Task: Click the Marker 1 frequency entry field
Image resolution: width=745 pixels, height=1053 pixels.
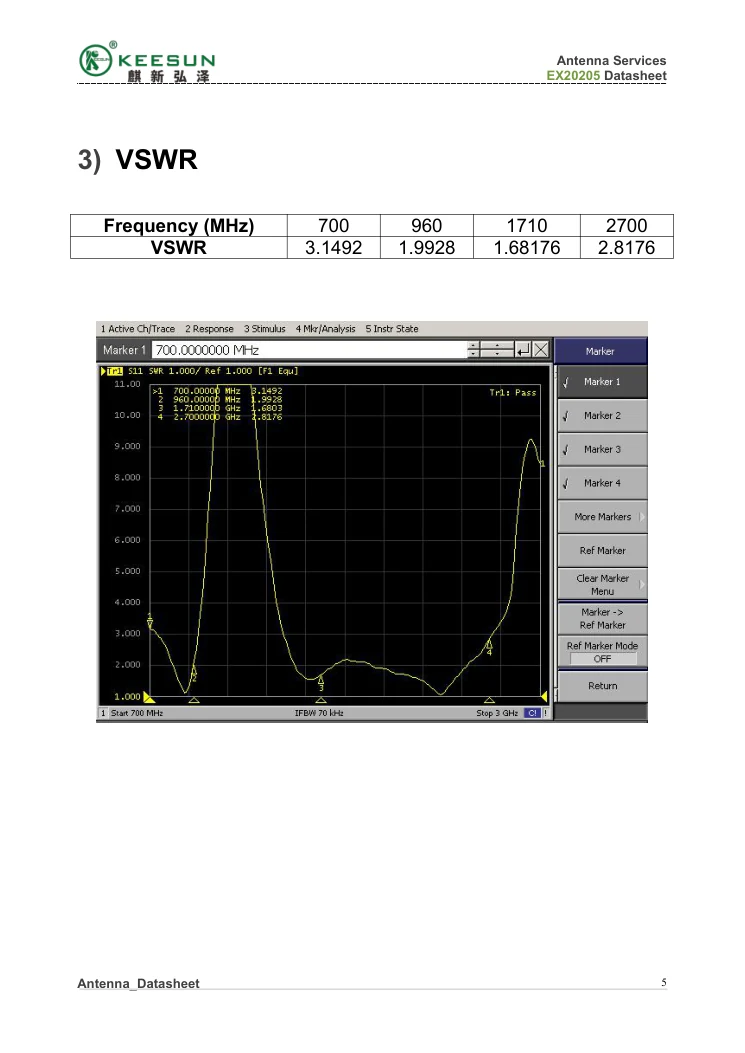Action: (x=309, y=350)
